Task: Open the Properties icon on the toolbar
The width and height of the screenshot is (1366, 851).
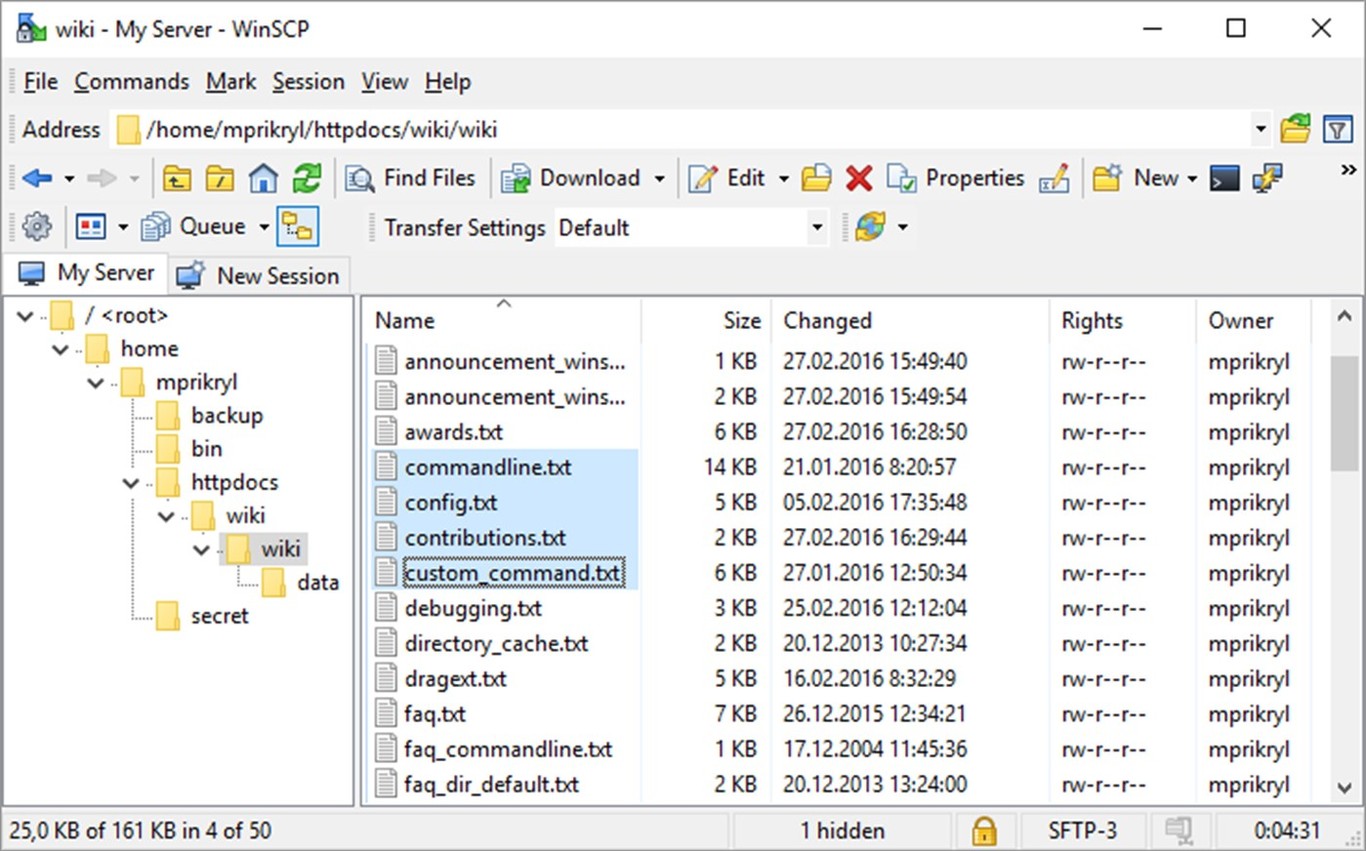Action: point(902,177)
